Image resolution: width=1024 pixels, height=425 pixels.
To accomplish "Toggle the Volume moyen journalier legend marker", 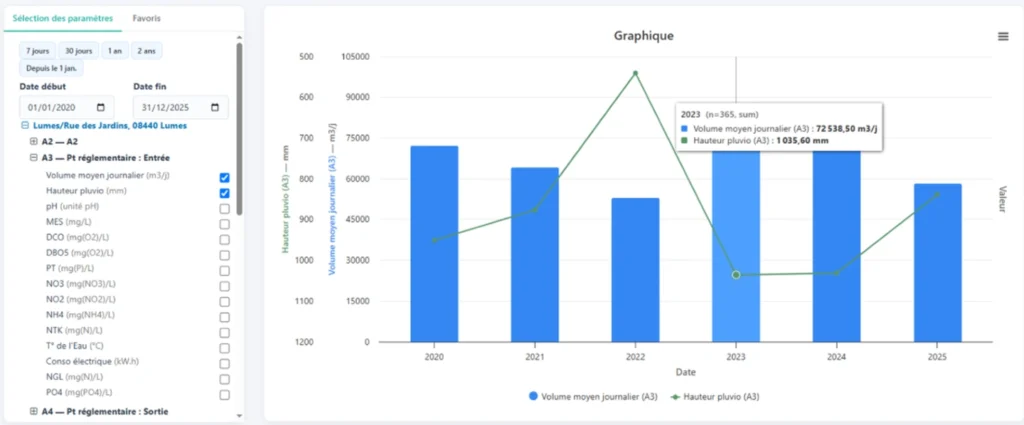I will [x=534, y=396].
